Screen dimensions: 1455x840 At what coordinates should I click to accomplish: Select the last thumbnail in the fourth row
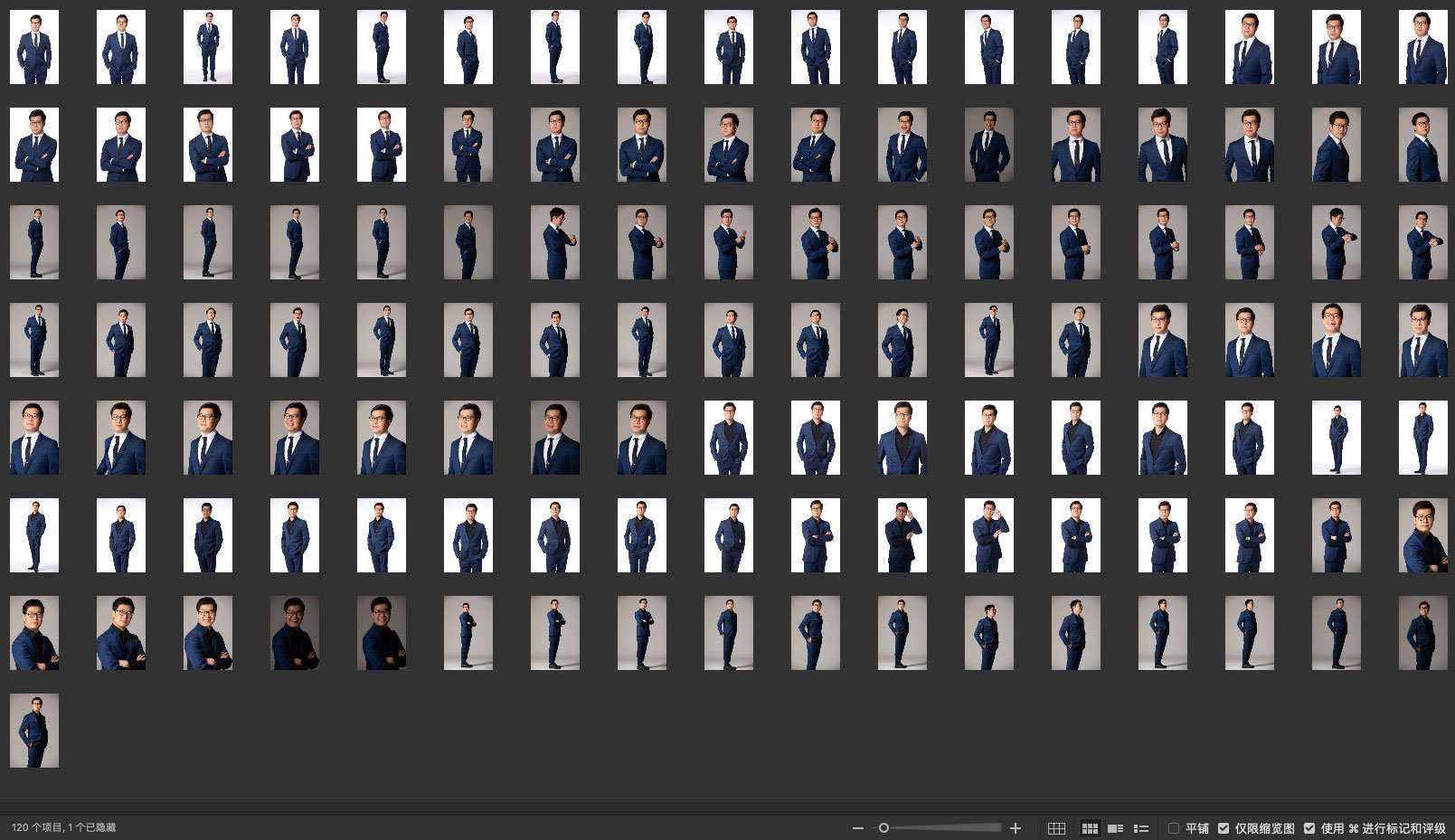pos(1422,340)
